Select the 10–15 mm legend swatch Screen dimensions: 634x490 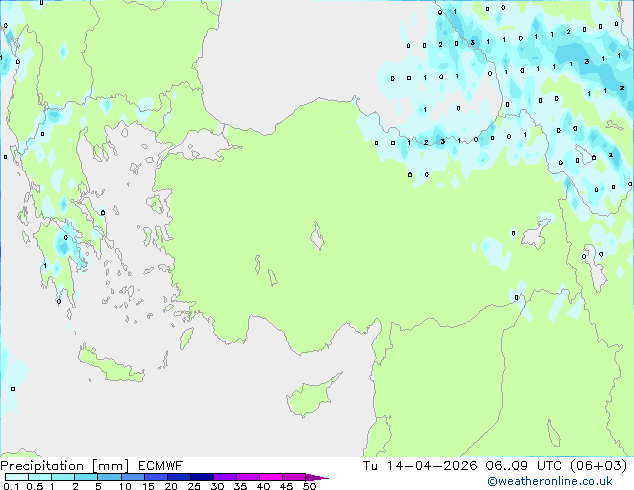(132, 477)
